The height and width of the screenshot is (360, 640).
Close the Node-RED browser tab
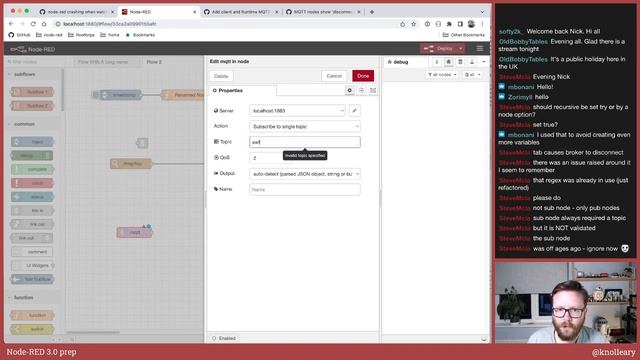click(x=194, y=12)
